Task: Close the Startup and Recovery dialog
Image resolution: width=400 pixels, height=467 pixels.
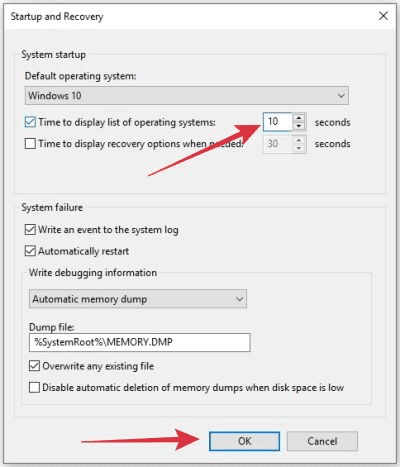Action: (383, 16)
